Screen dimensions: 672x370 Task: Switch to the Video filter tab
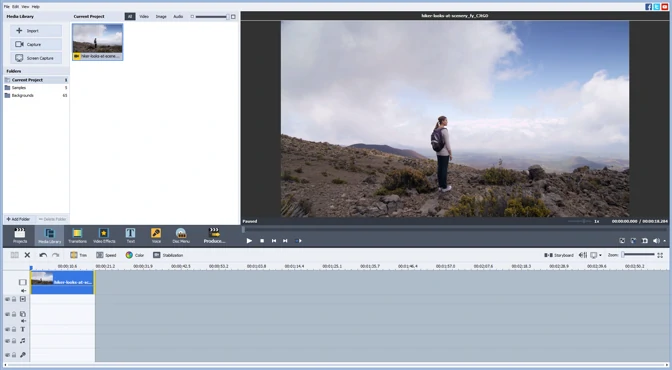click(144, 16)
